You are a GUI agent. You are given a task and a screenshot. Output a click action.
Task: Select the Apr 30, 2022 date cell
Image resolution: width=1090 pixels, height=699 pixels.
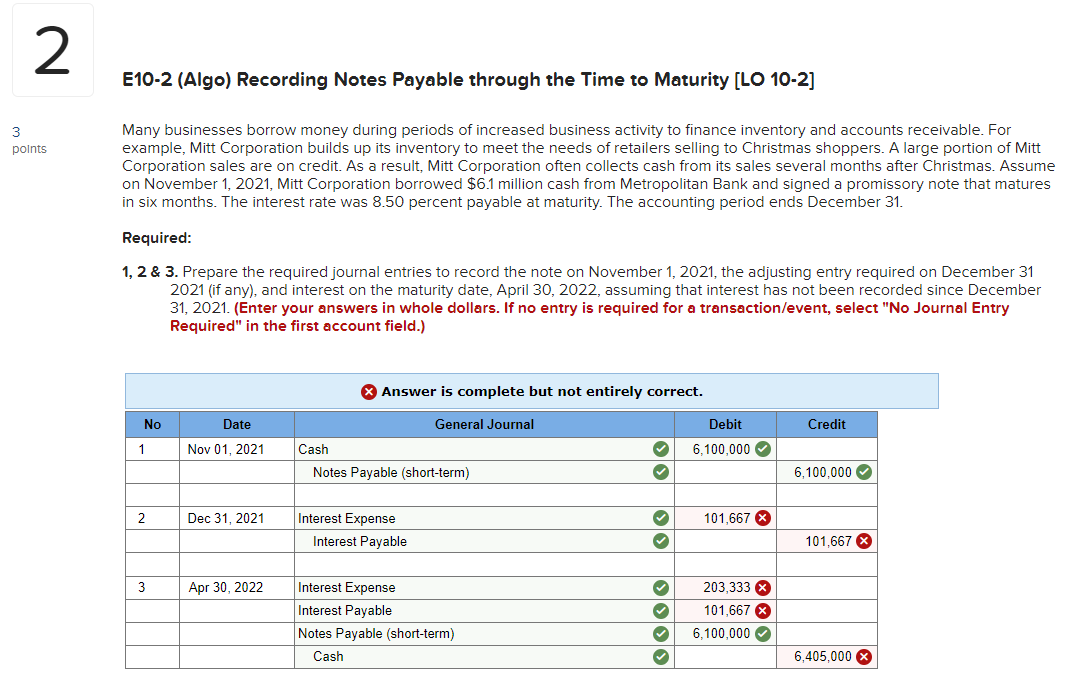[236, 588]
